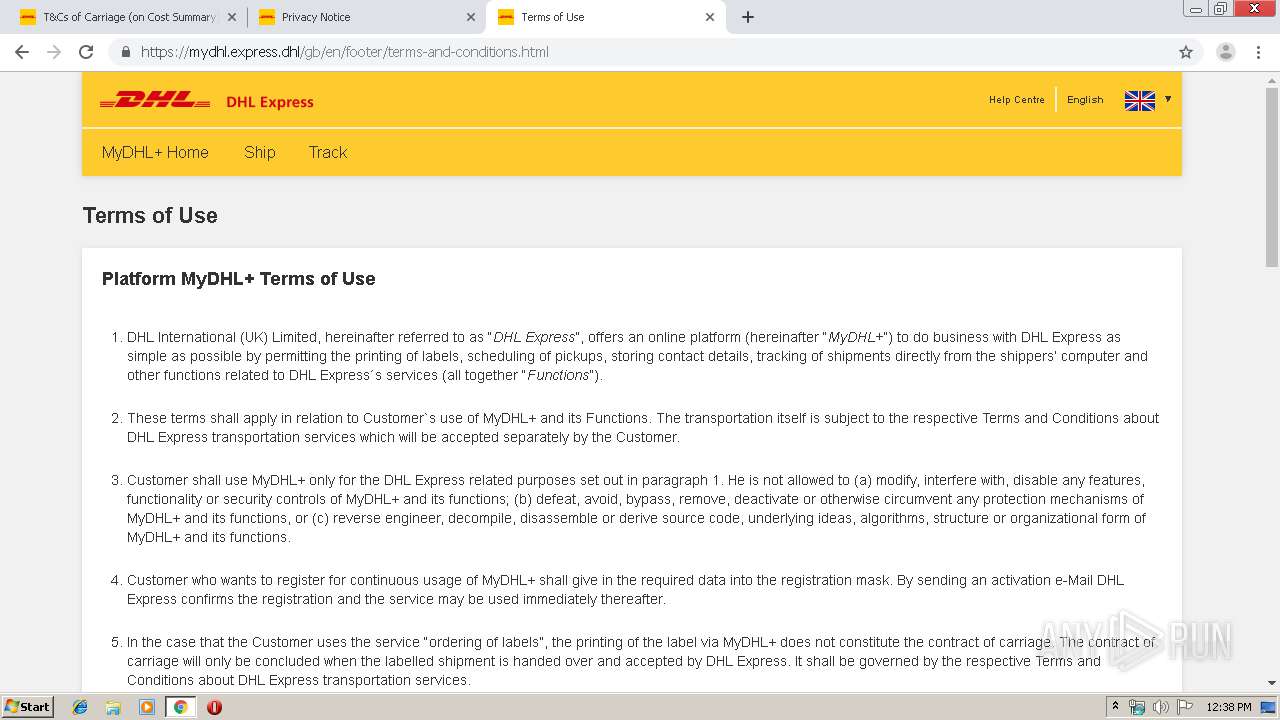Open the Track menu item
The height and width of the screenshot is (720, 1280).
[x=328, y=152]
